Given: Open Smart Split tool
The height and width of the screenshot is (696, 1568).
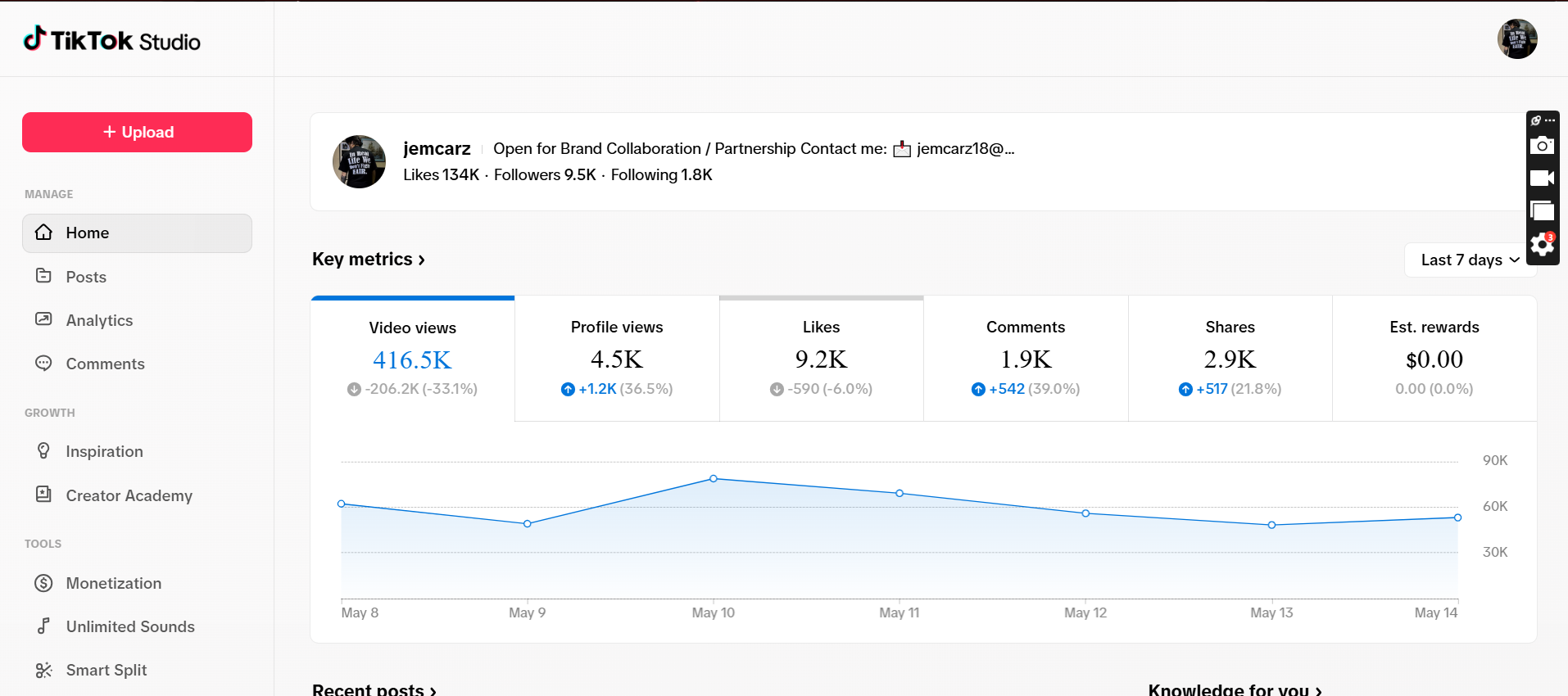Looking at the screenshot, I should [137, 670].
